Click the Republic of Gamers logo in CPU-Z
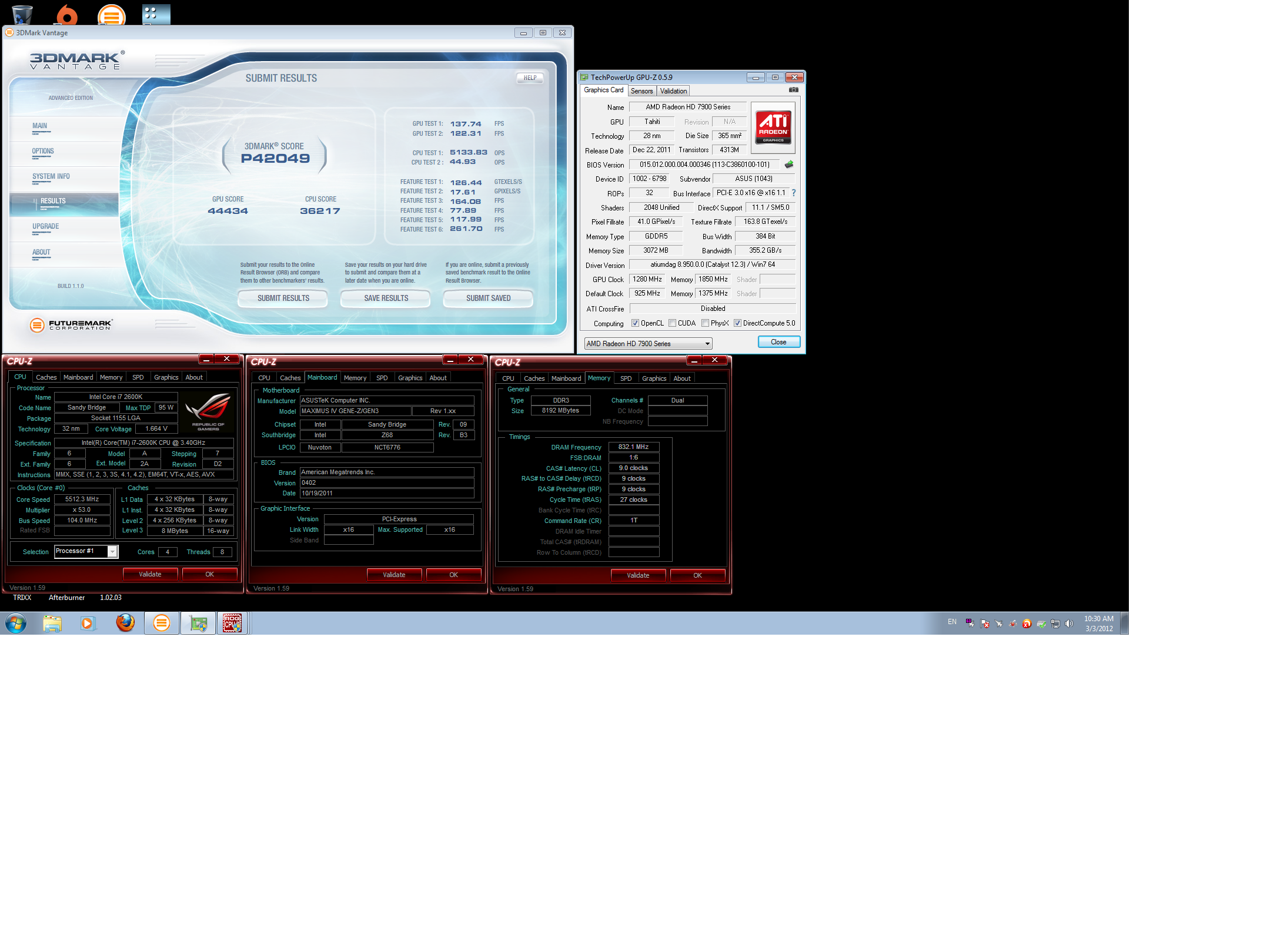This screenshot has height=952, width=1270. click(x=208, y=413)
